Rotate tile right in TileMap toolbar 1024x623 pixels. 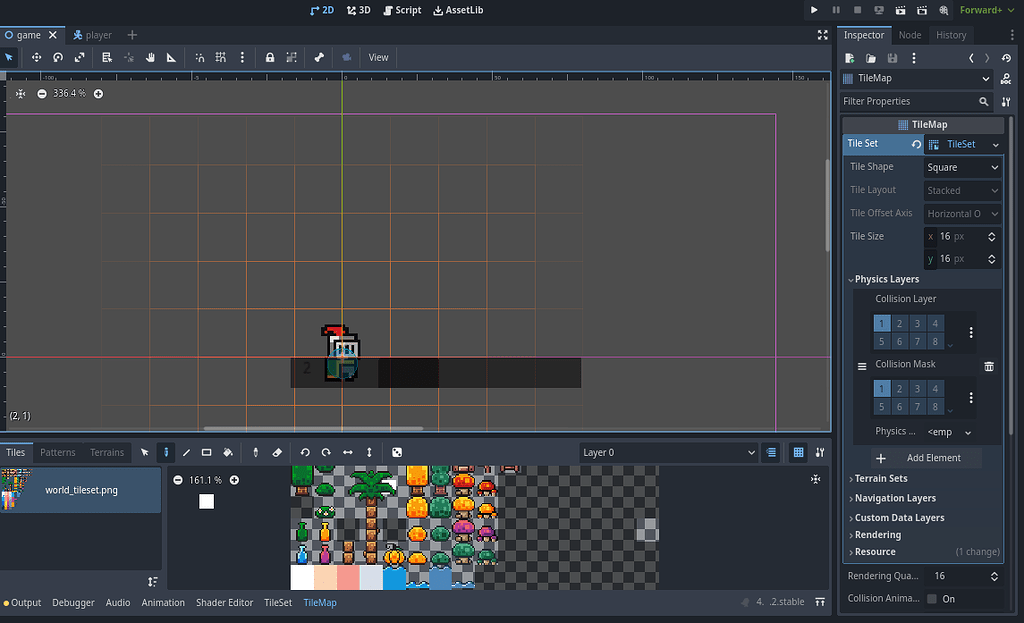point(326,452)
